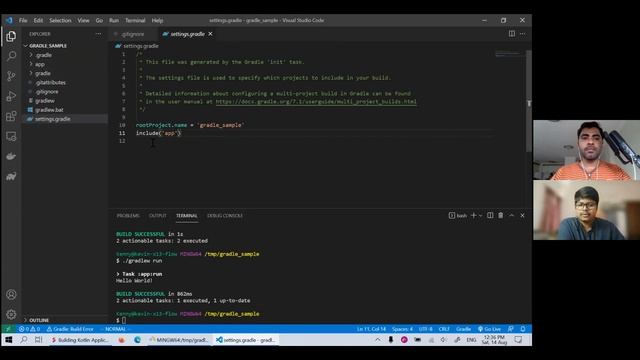Click the feedback icon in status bar

511,329
